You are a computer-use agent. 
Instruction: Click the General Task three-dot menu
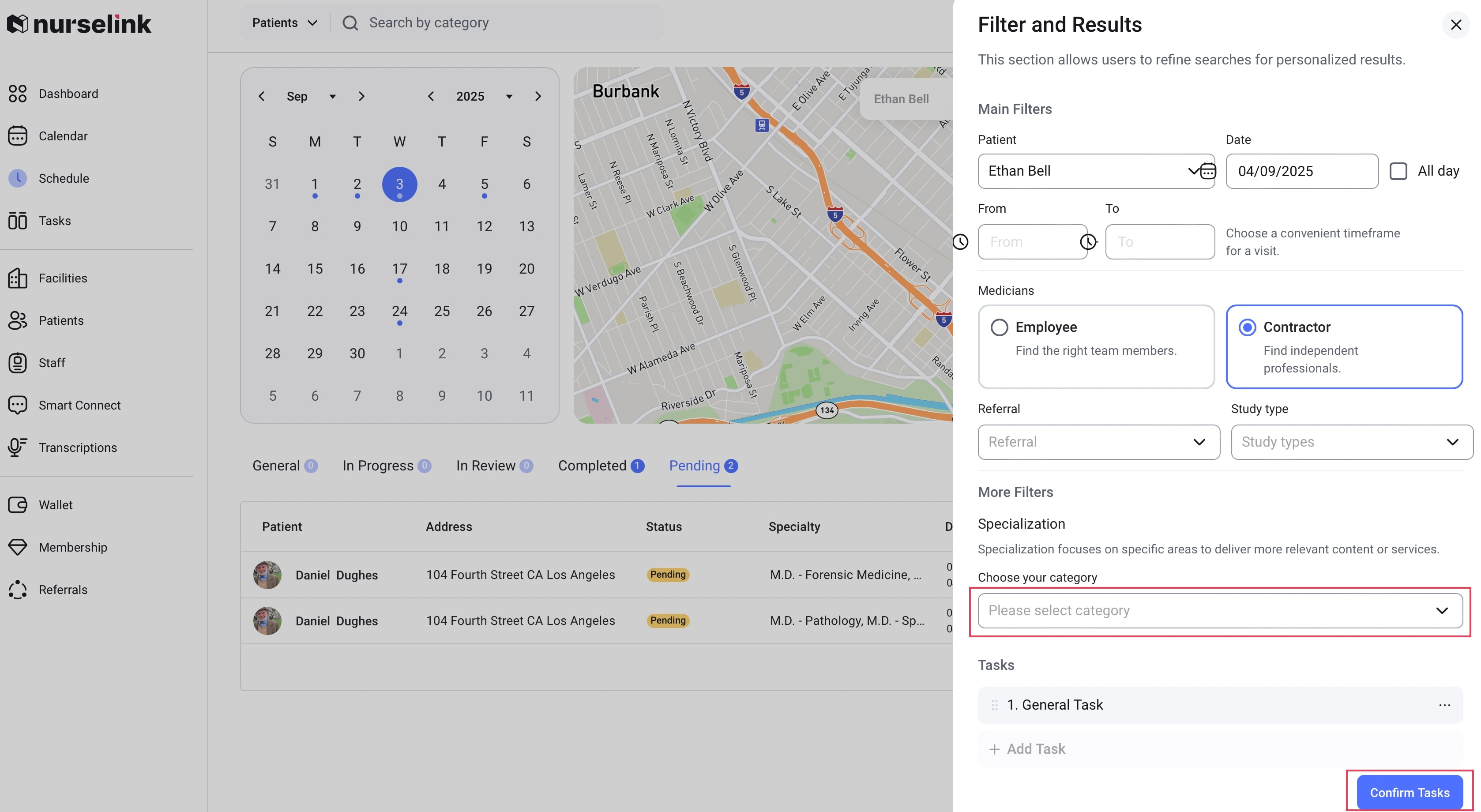(1444, 705)
